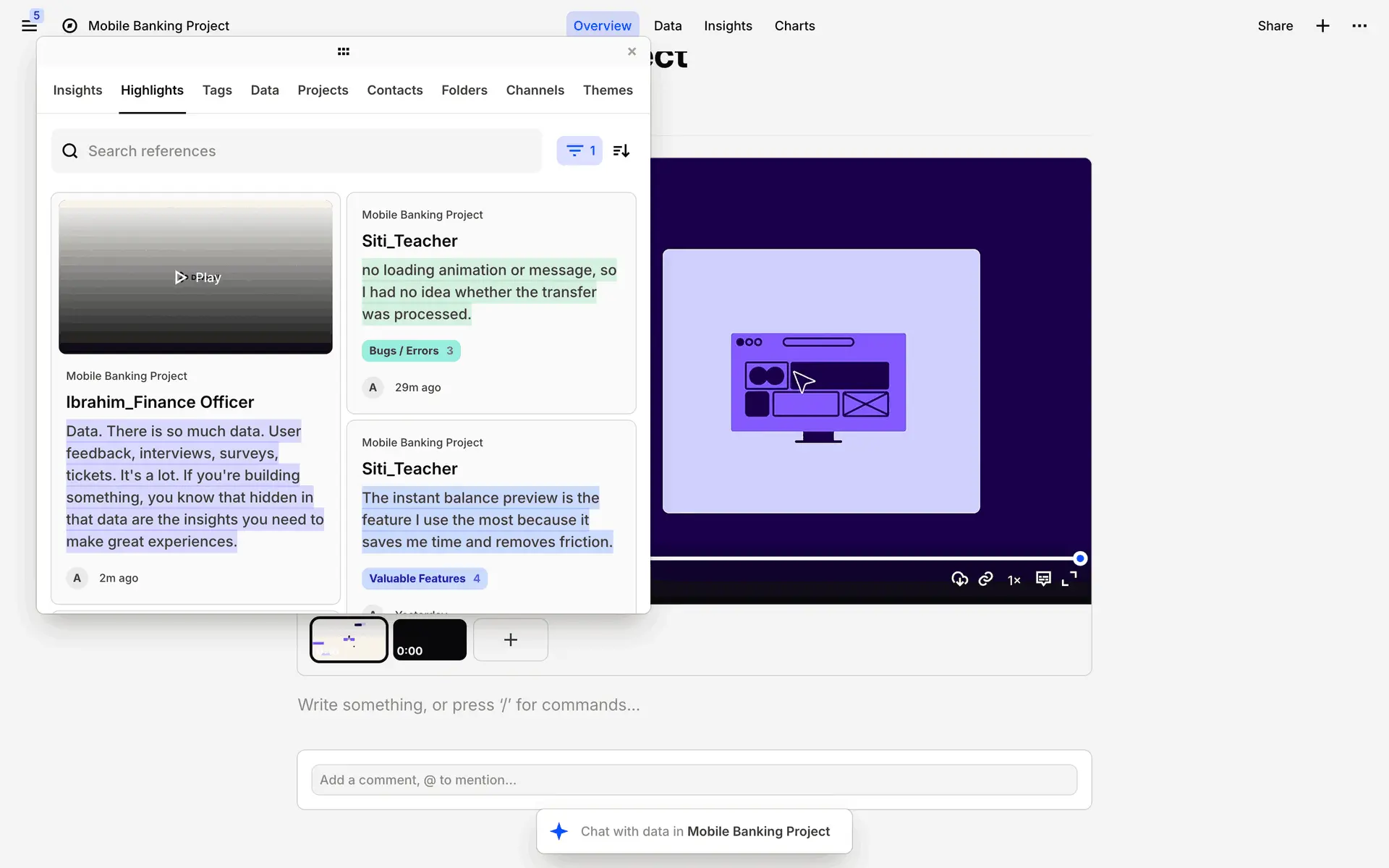
Task: Open the sort order options
Action: [621, 150]
